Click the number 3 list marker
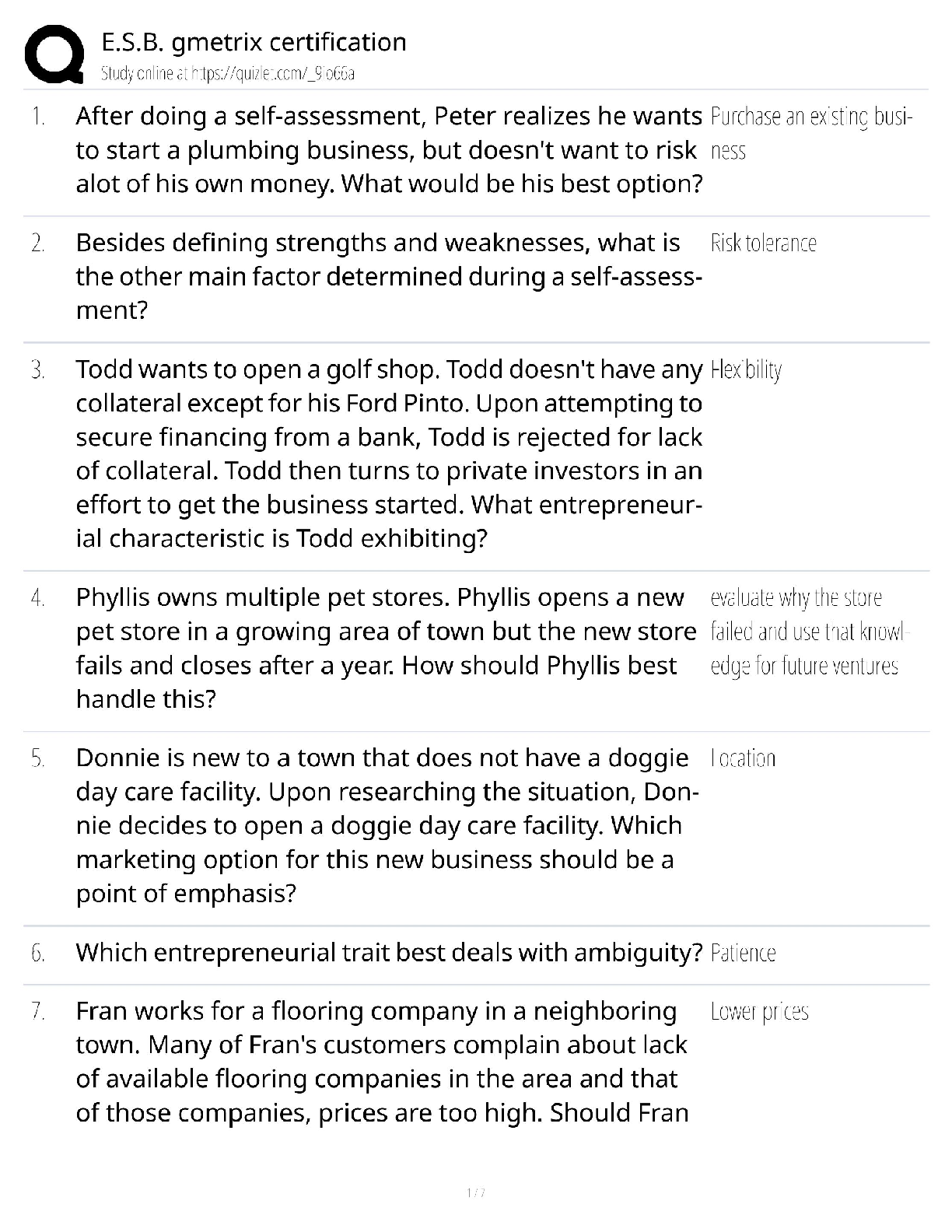This screenshot has height=1232, width=952. coord(37,370)
